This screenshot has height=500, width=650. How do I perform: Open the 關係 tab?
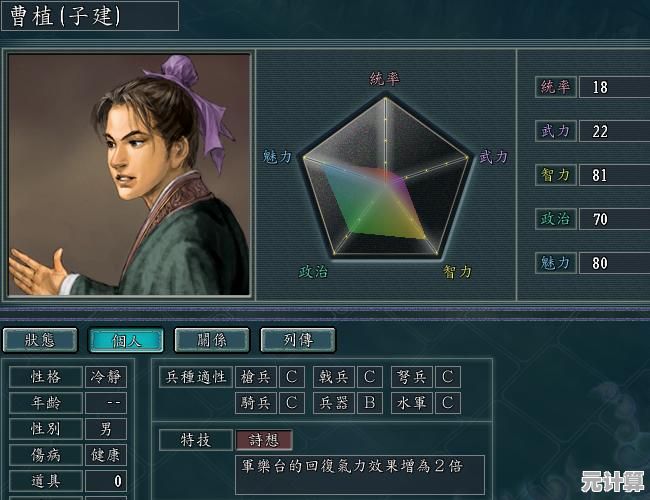(212, 340)
